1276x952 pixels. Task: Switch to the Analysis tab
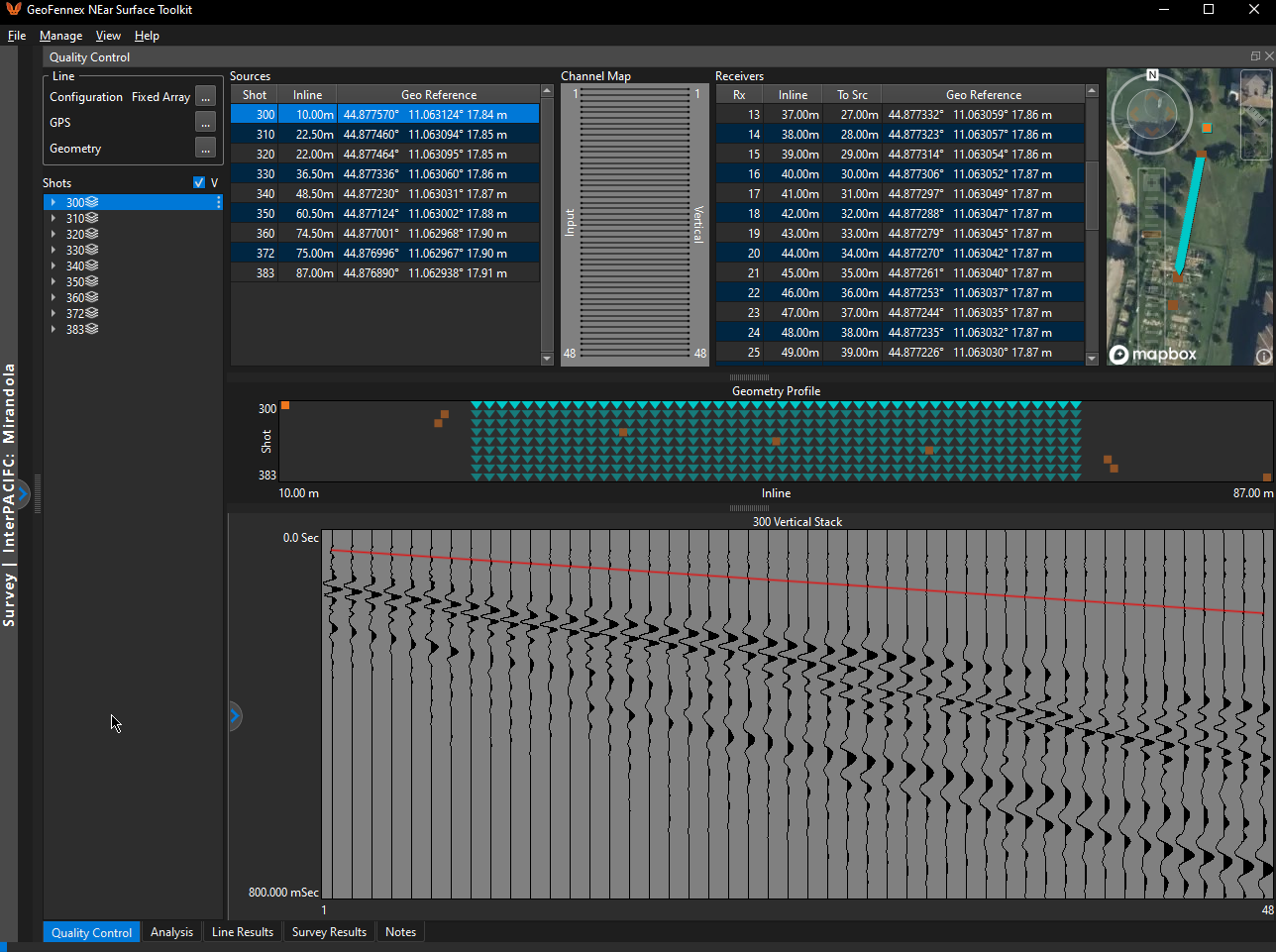171,932
